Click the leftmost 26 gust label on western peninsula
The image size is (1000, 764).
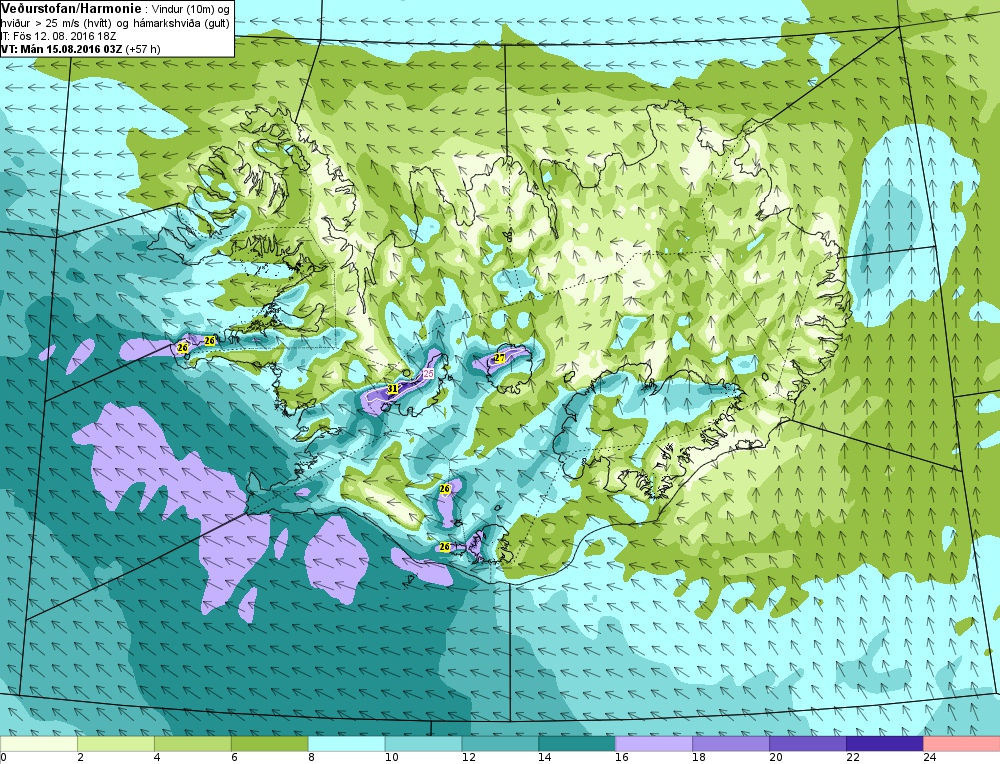tap(183, 348)
